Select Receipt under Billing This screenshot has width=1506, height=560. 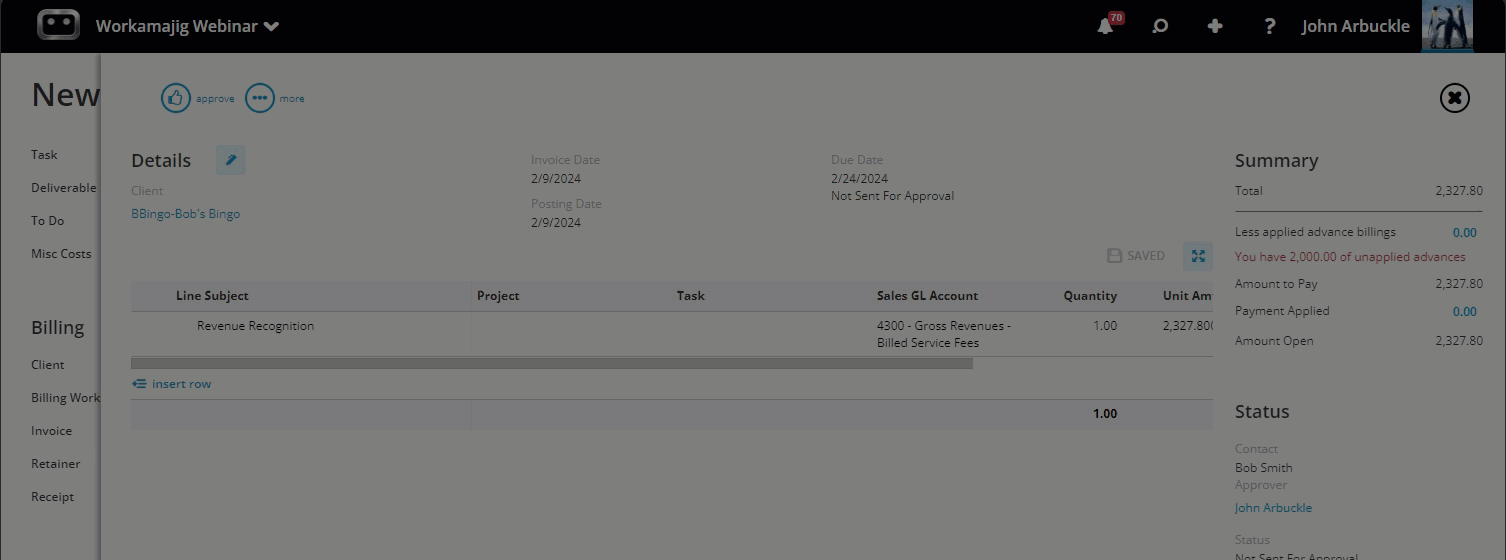click(52, 497)
